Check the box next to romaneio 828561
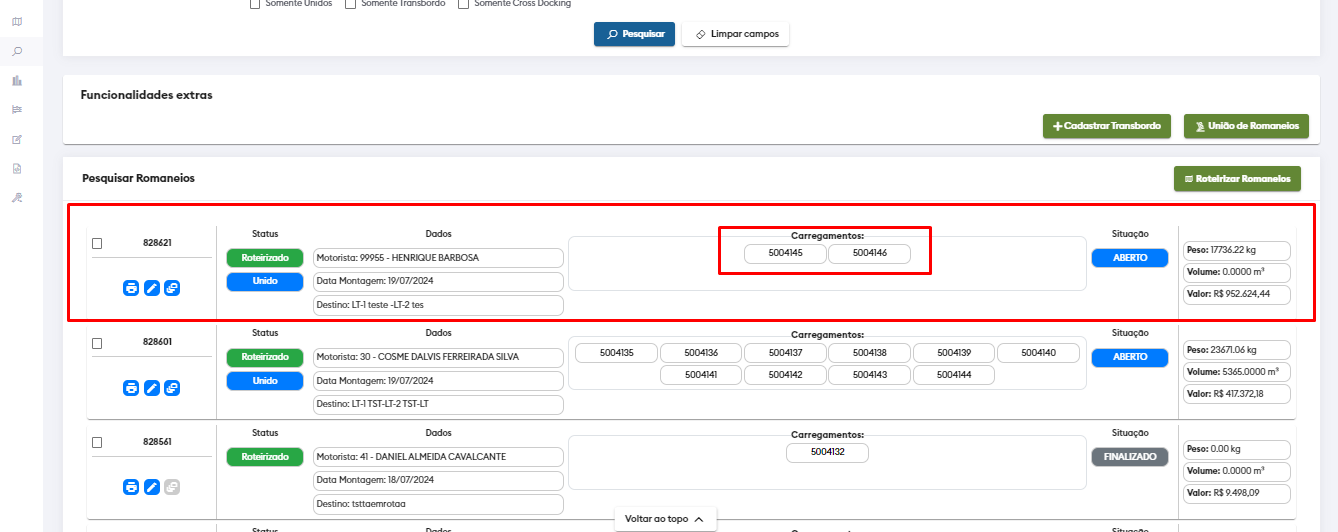 [x=97, y=442]
